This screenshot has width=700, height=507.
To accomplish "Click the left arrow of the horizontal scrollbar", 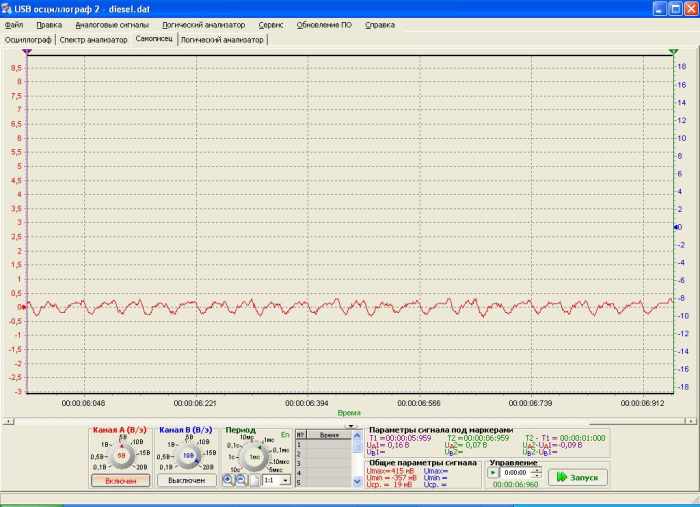I will [8, 421].
